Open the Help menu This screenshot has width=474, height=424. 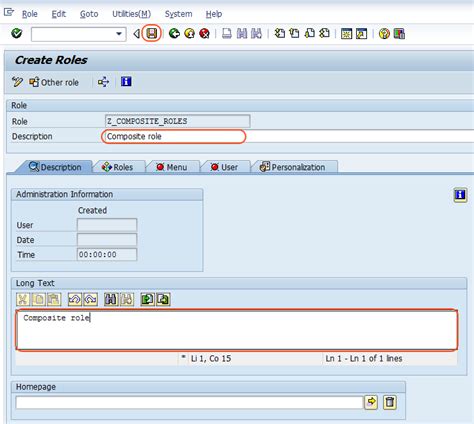click(x=214, y=14)
